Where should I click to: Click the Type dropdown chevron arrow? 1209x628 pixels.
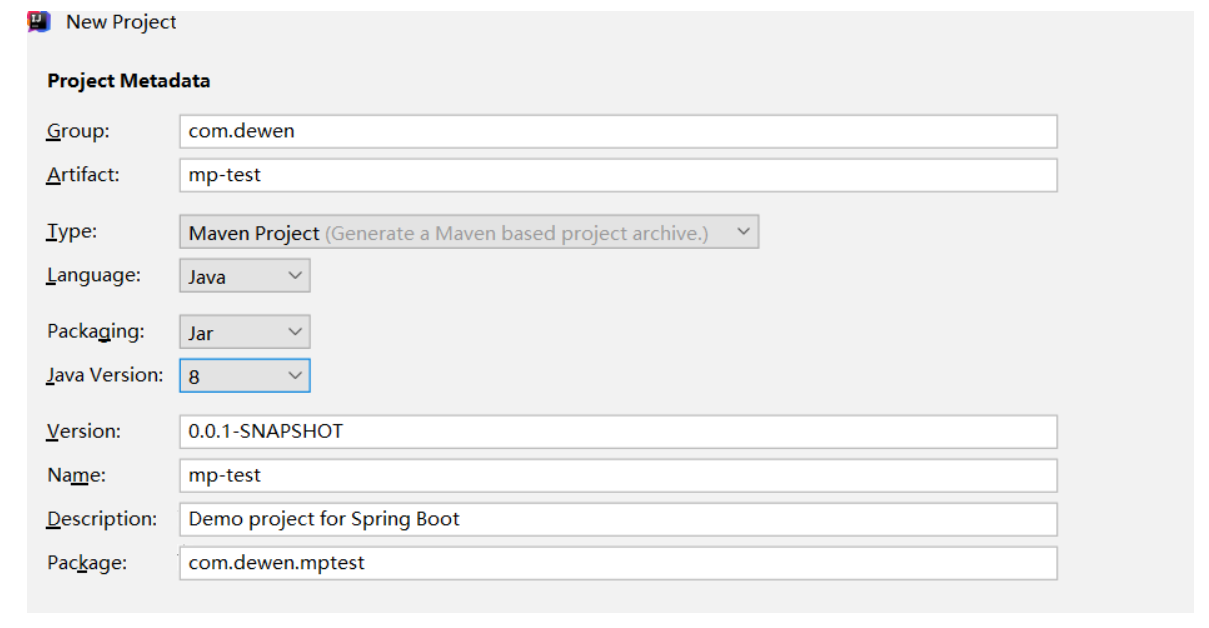click(x=743, y=232)
